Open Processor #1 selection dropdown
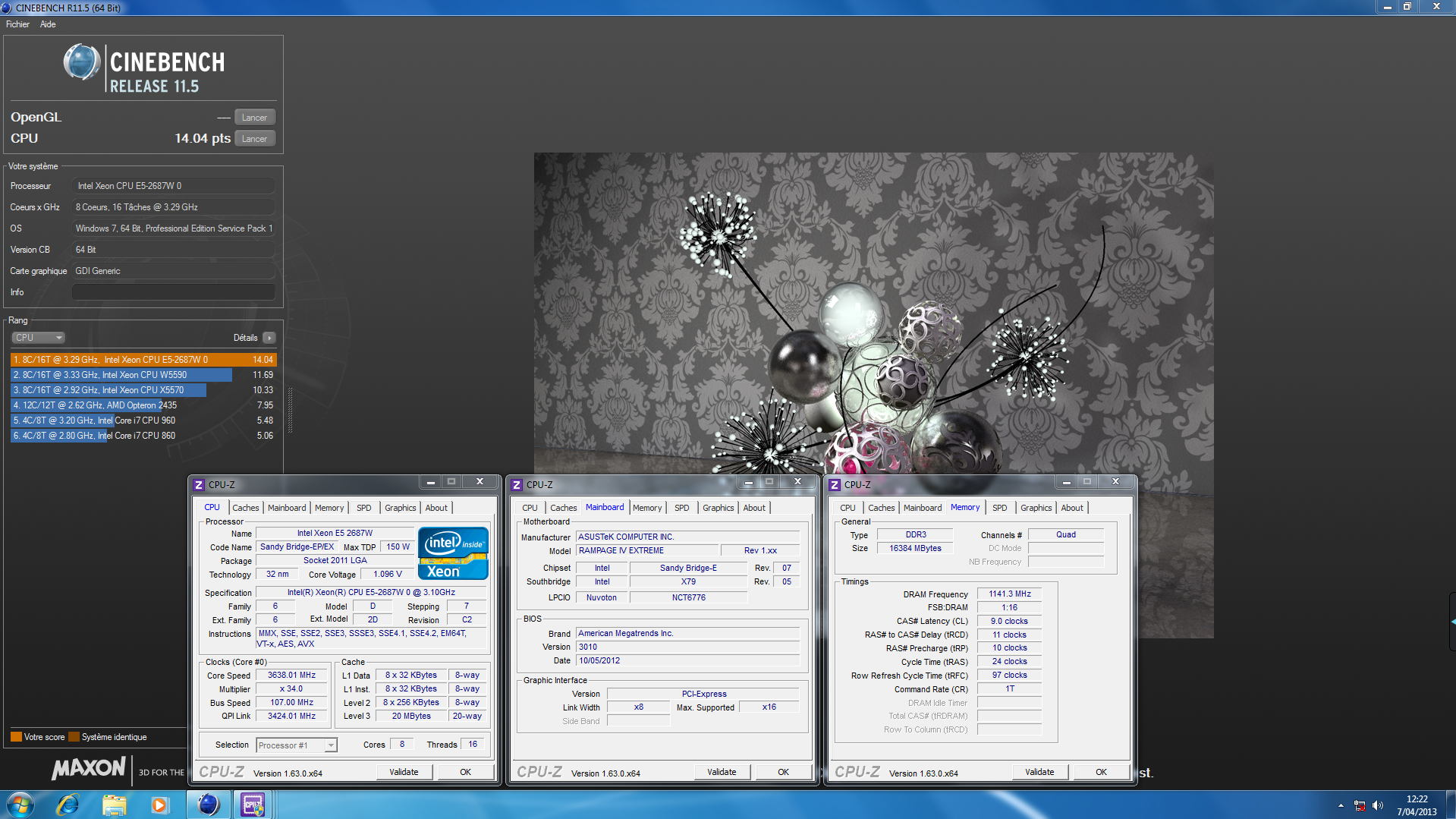The width and height of the screenshot is (1456, 819). point(297,745)
